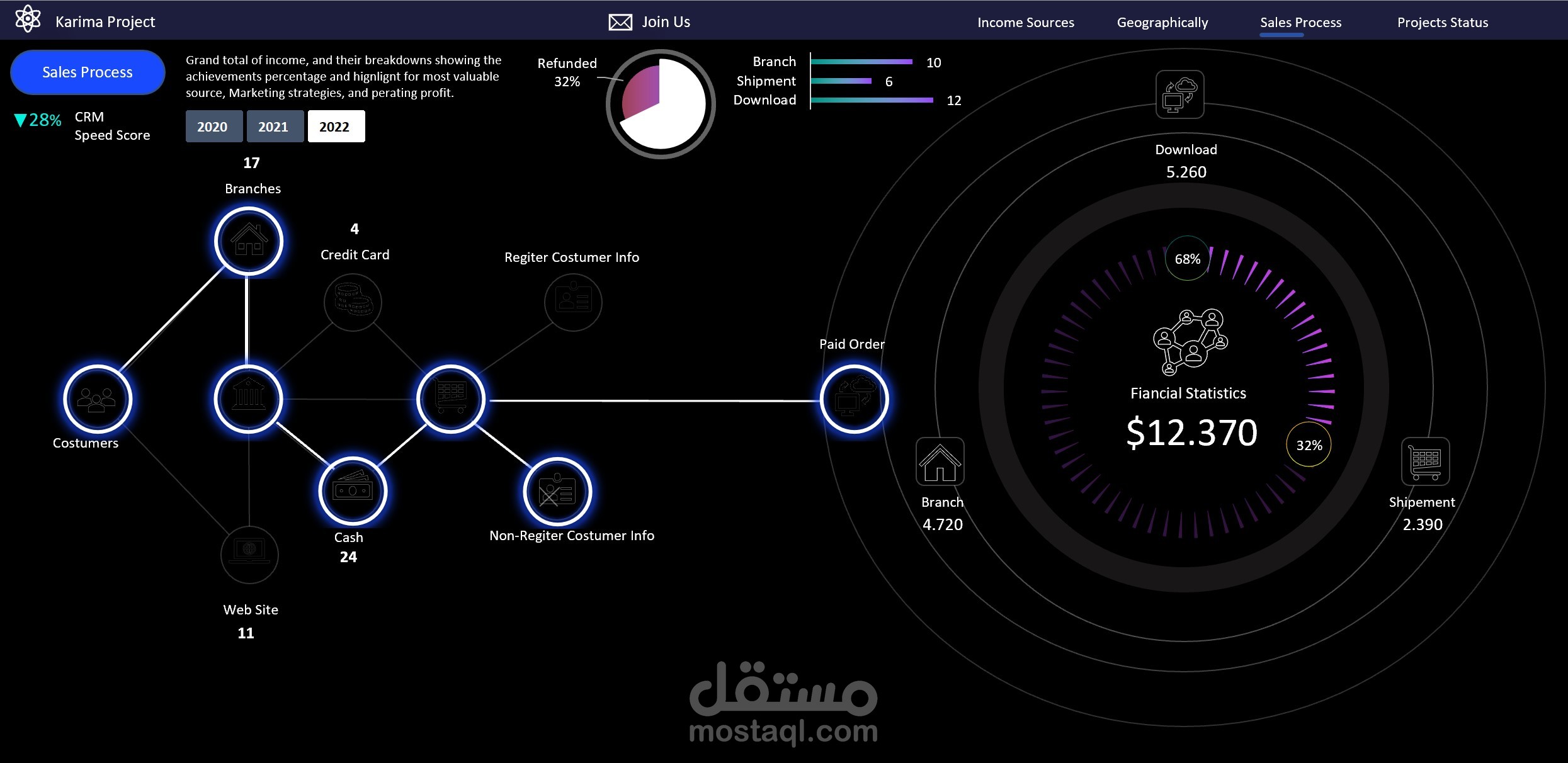This screenshot has height=763, width=1568.
Task: Click the bank building node icon
Action: click(249, 399)
